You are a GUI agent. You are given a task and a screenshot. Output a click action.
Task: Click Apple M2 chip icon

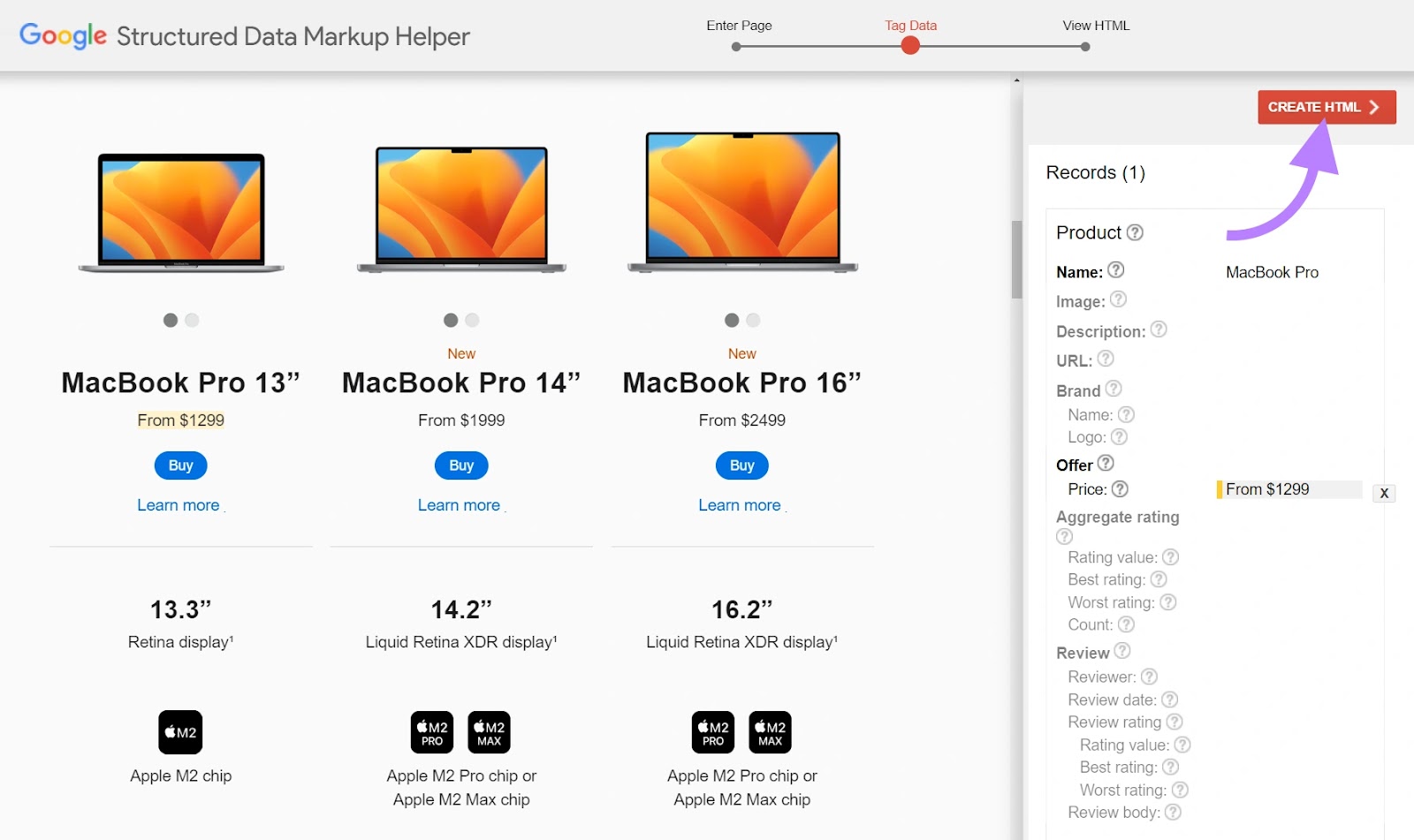coord(180,732)
